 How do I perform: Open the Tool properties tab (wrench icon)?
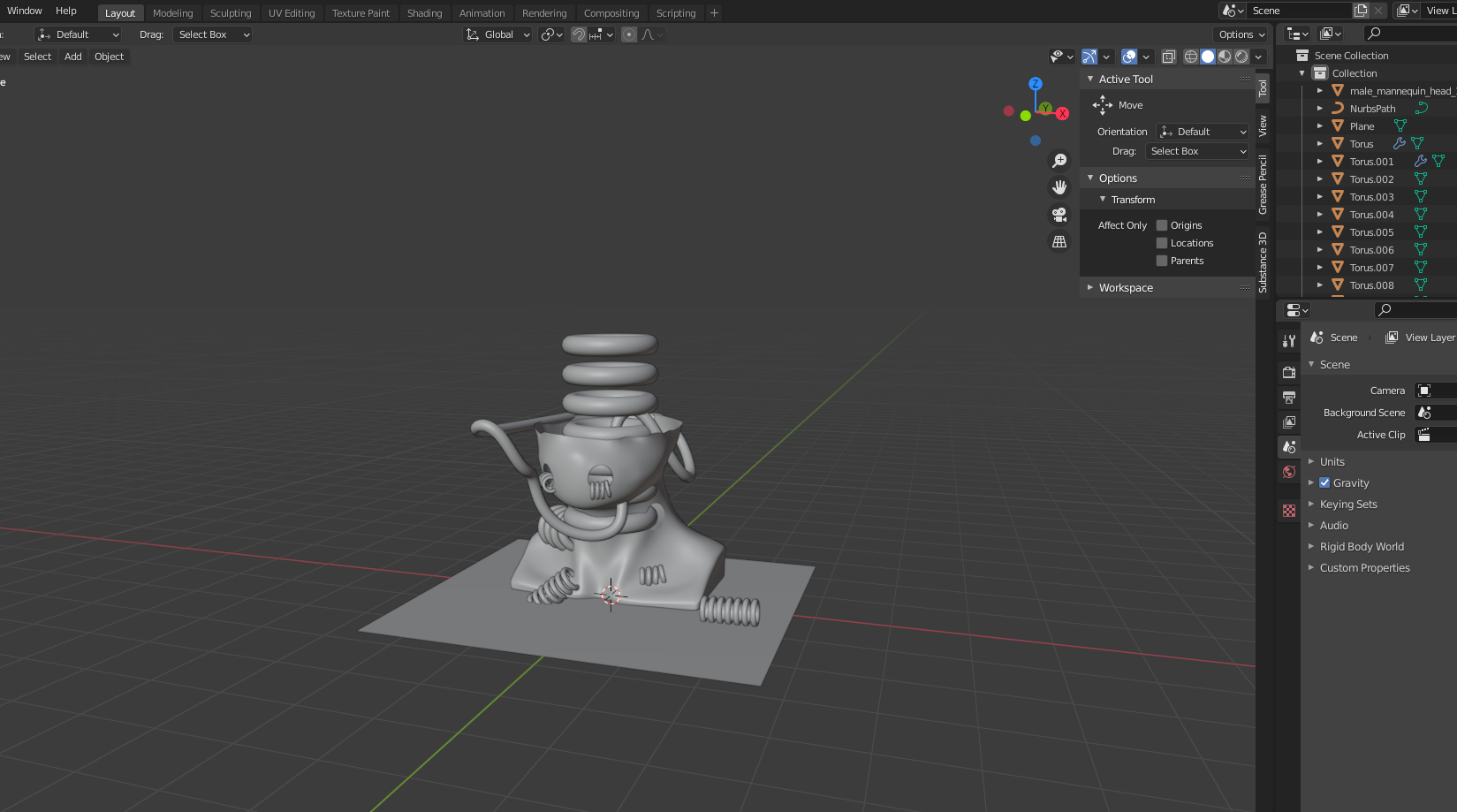pyautogui.click(x=1289, y=341)
